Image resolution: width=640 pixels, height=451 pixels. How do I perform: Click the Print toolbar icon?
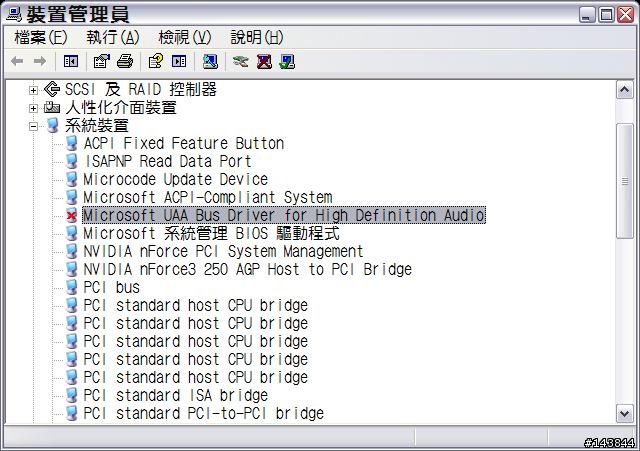click(124, 62)
